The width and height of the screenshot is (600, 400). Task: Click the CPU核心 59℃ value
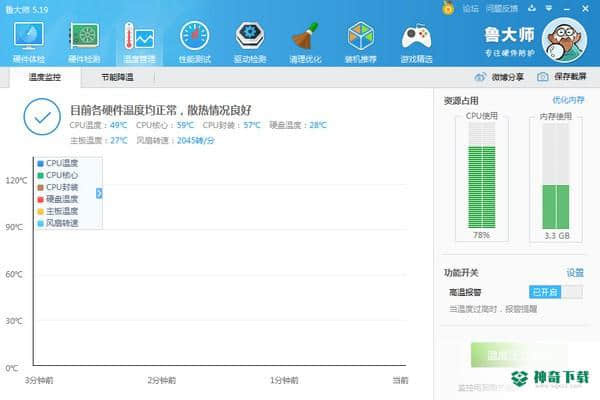[x=185, y=125]
